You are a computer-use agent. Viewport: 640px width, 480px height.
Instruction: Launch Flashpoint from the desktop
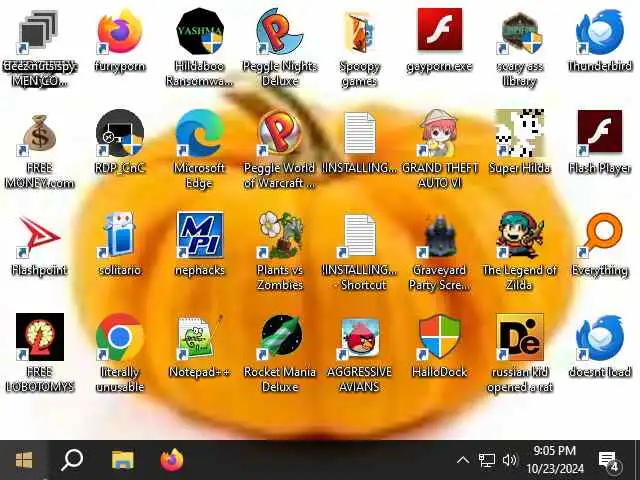39,237
